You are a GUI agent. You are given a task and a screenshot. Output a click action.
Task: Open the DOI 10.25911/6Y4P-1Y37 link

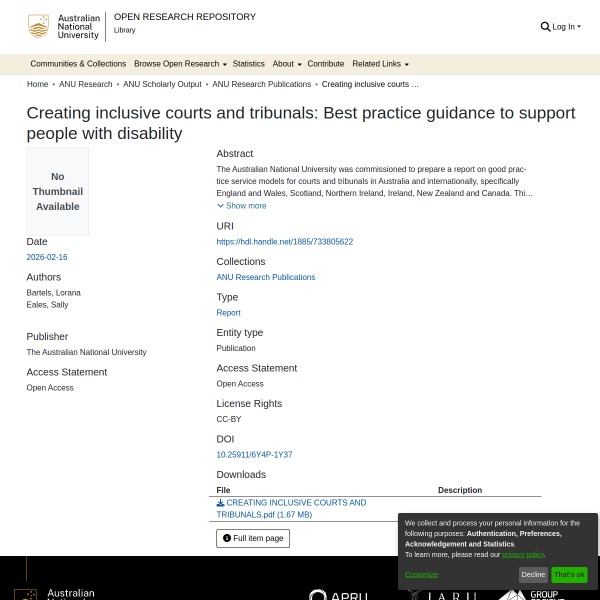[254, 455]
